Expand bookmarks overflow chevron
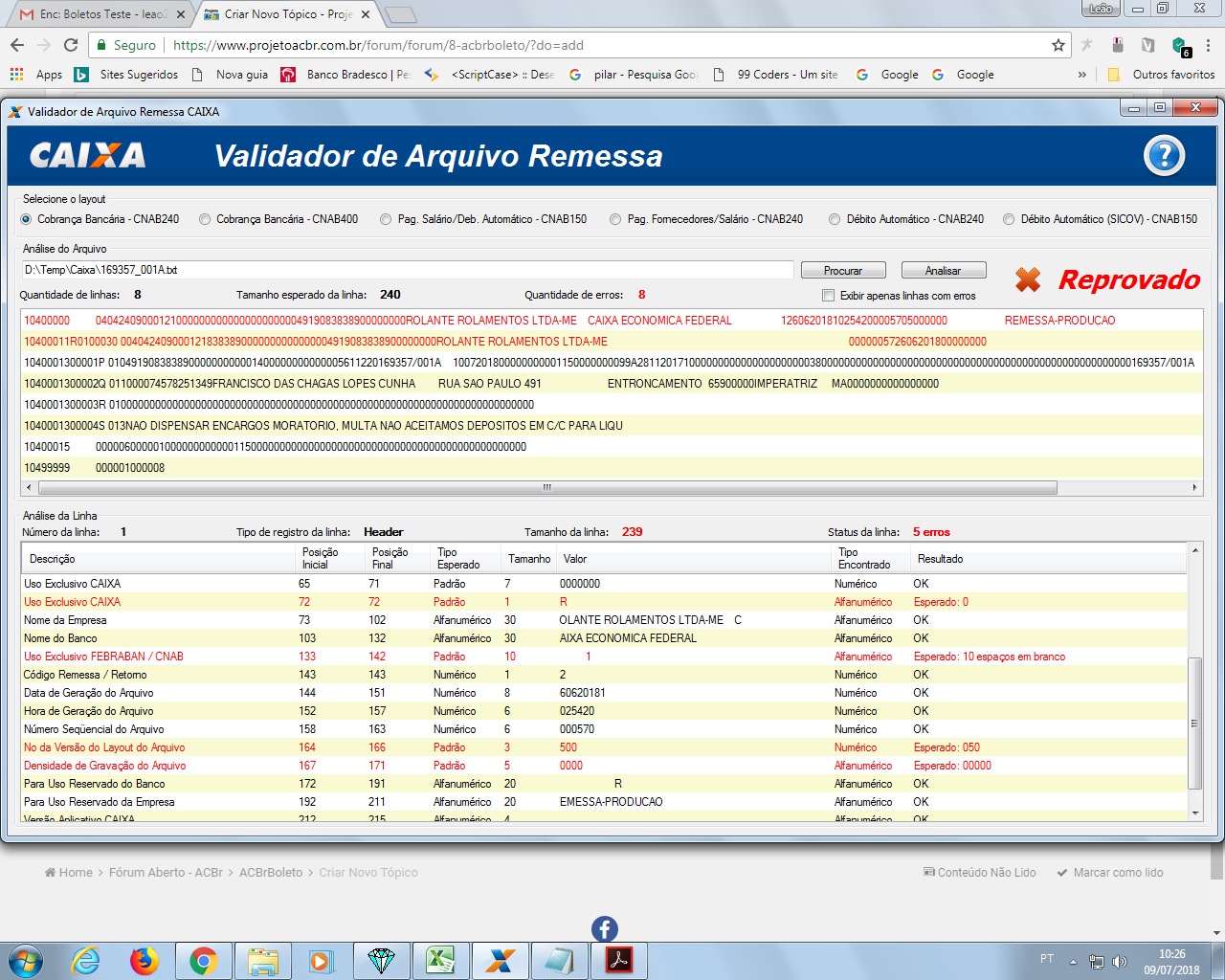The height and width of the screenshot is (980, 1225). (1082, 75)
